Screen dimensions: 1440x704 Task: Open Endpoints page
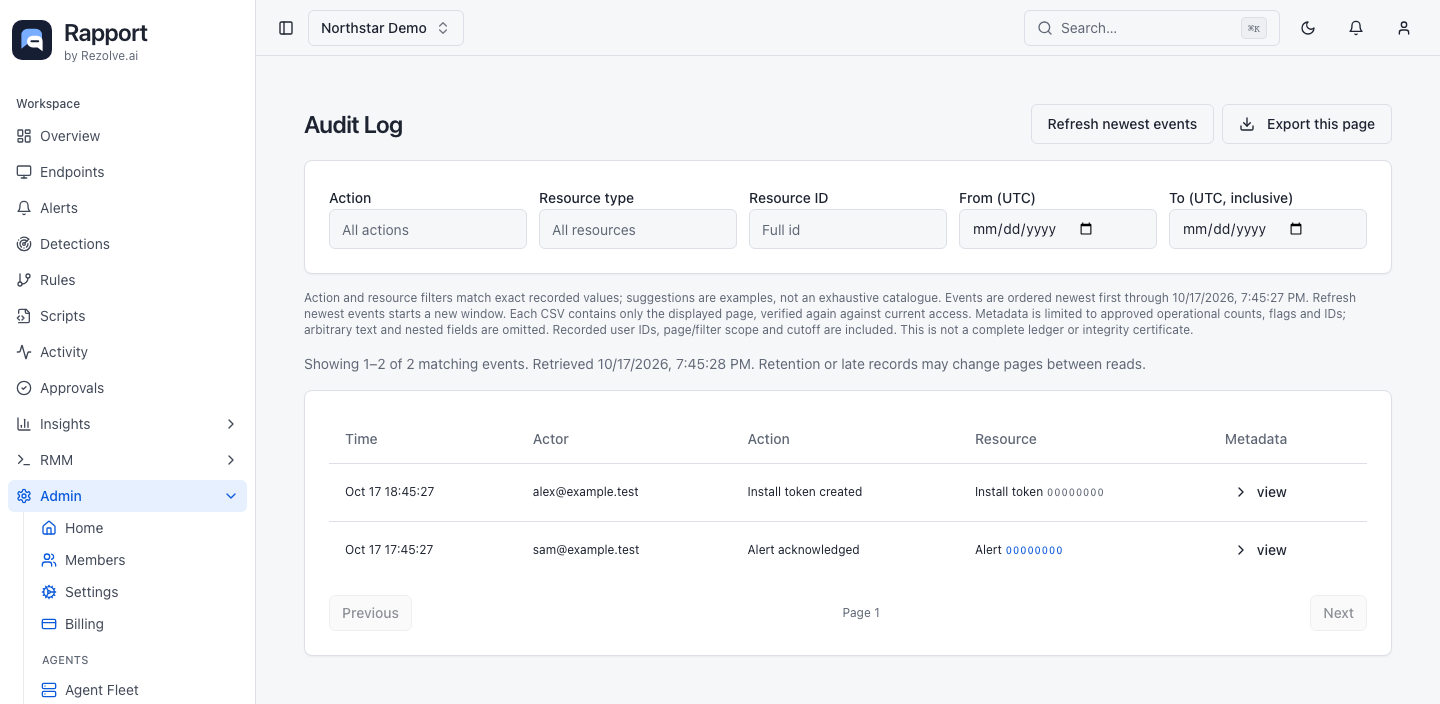(x=127, y=172)
